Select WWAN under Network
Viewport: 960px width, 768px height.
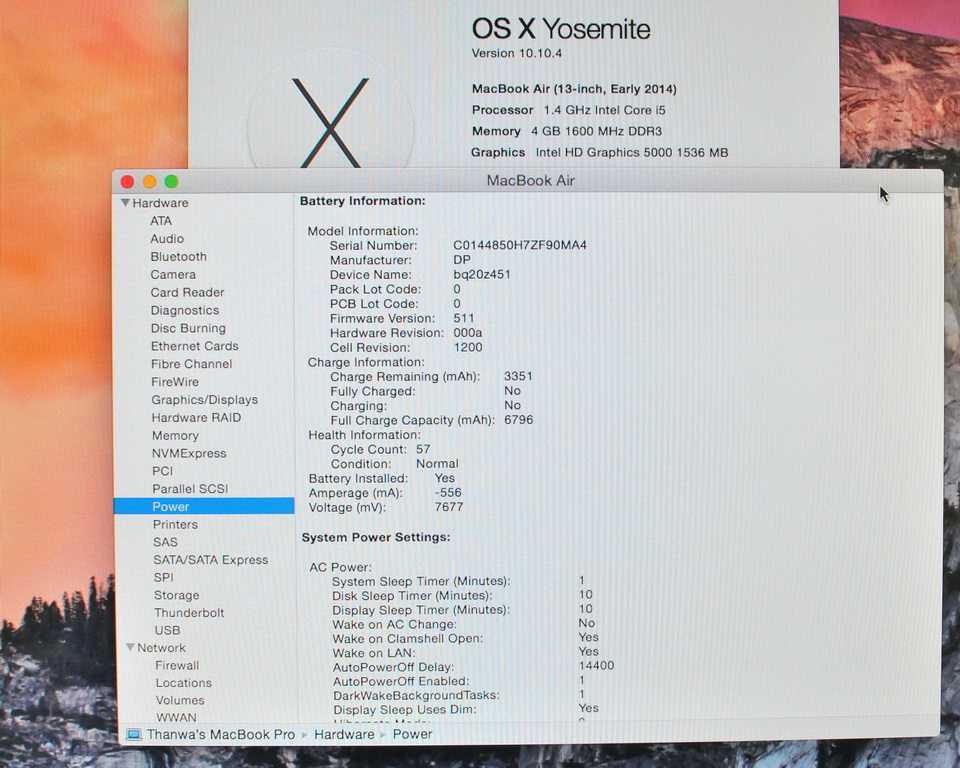[x=176, y=717]
